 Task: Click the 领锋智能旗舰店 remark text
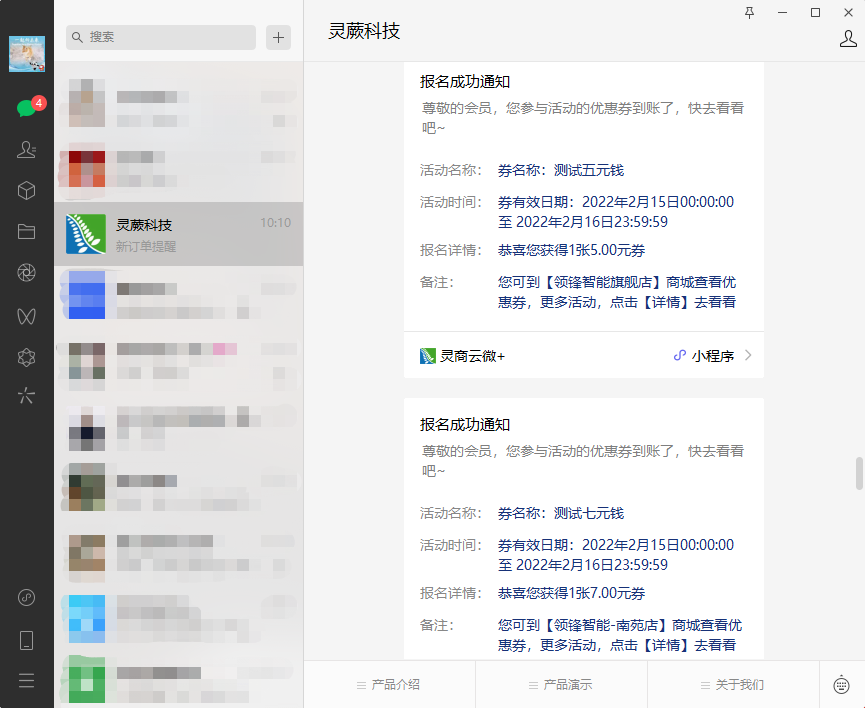(x=617, y=292)
